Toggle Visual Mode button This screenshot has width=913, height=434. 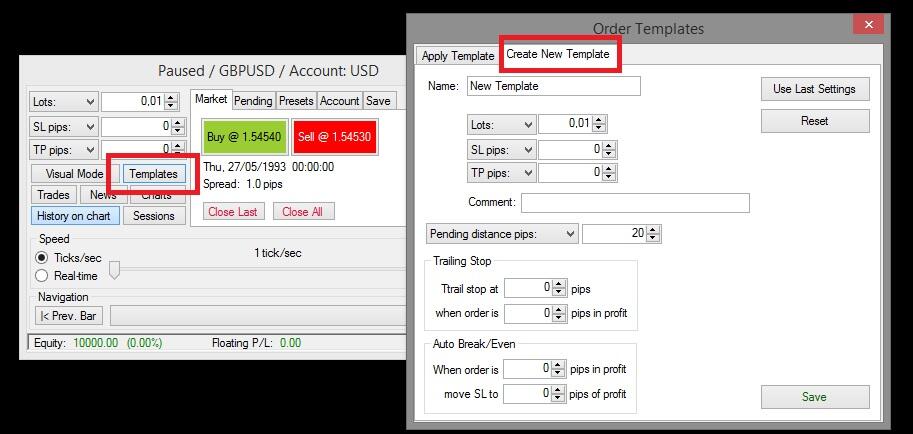(75, 174)
